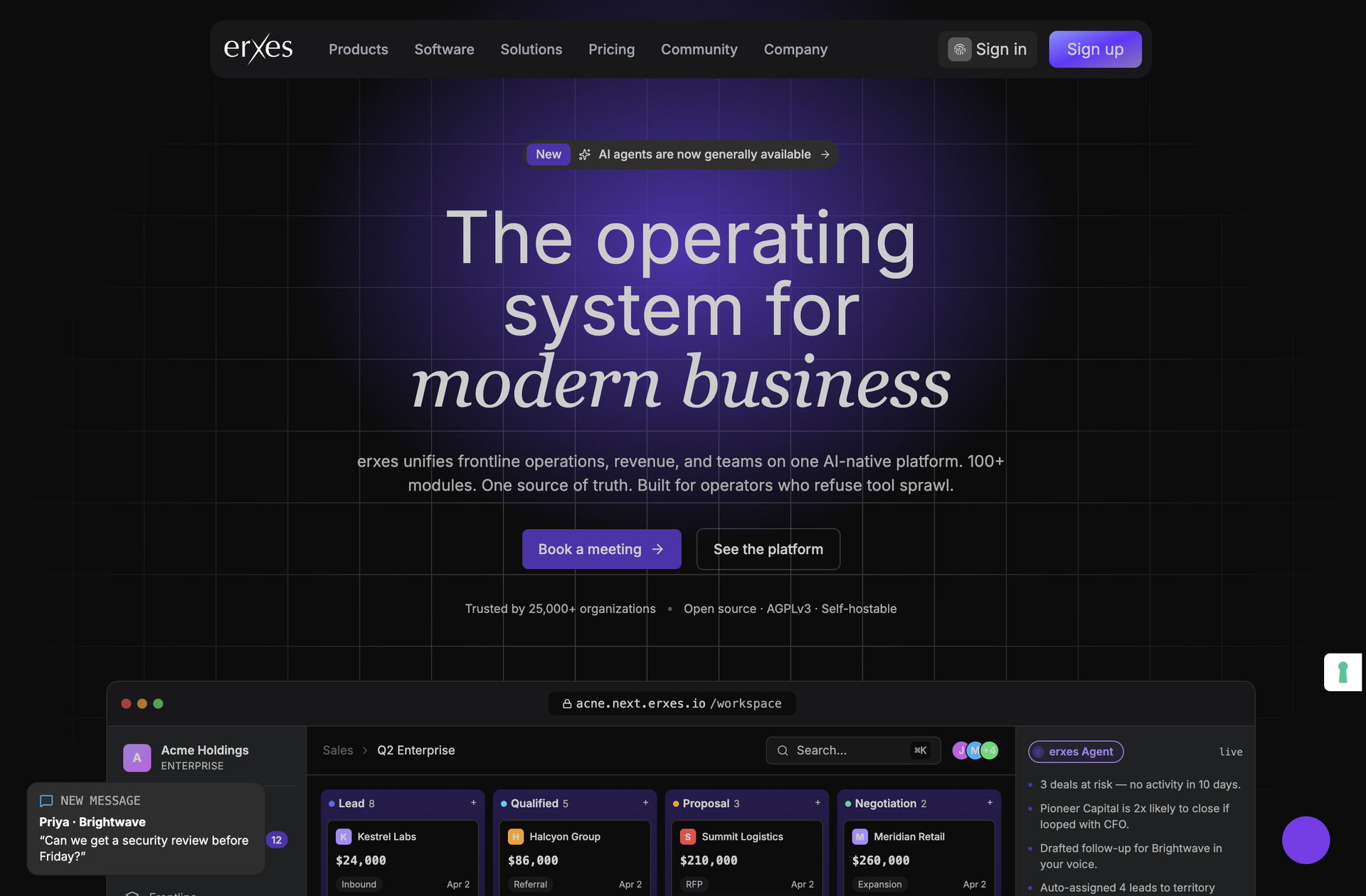Open the Software menu
This screenshot has width=1366, height=896.
445,49
